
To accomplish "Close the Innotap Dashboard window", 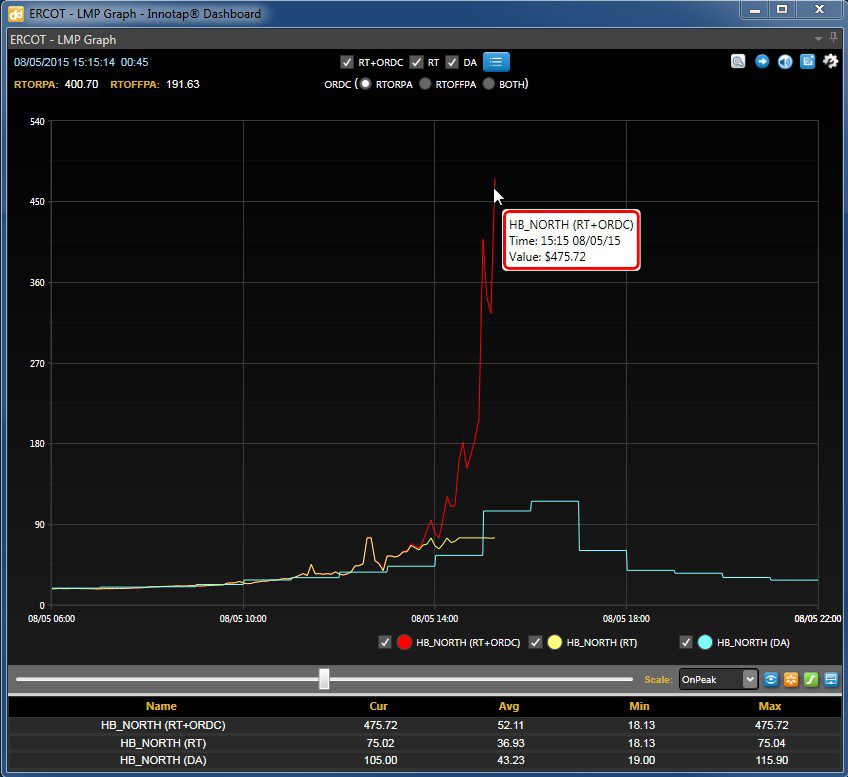I will [819, 10].
